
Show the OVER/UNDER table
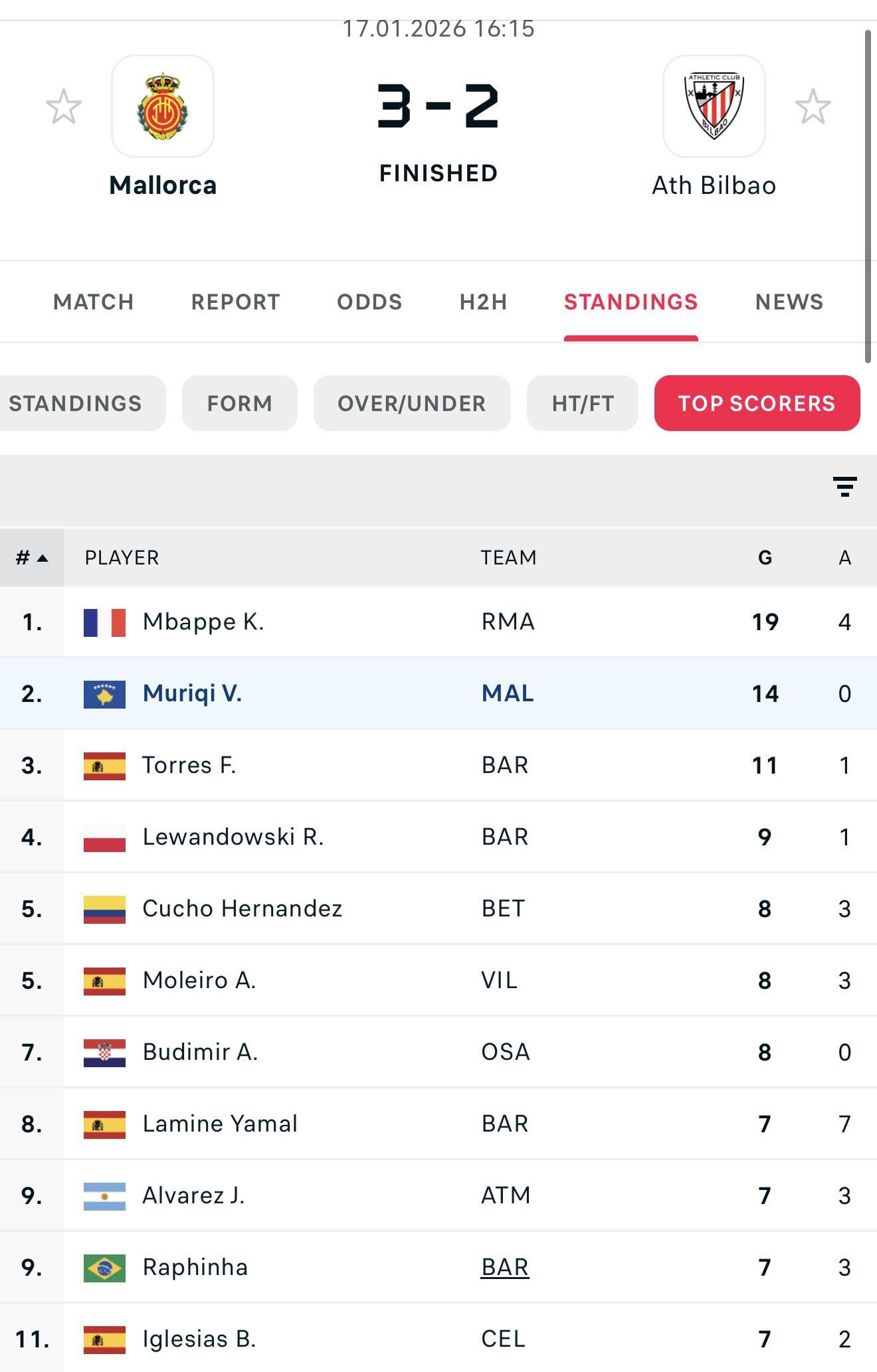(x=412, y=403)
